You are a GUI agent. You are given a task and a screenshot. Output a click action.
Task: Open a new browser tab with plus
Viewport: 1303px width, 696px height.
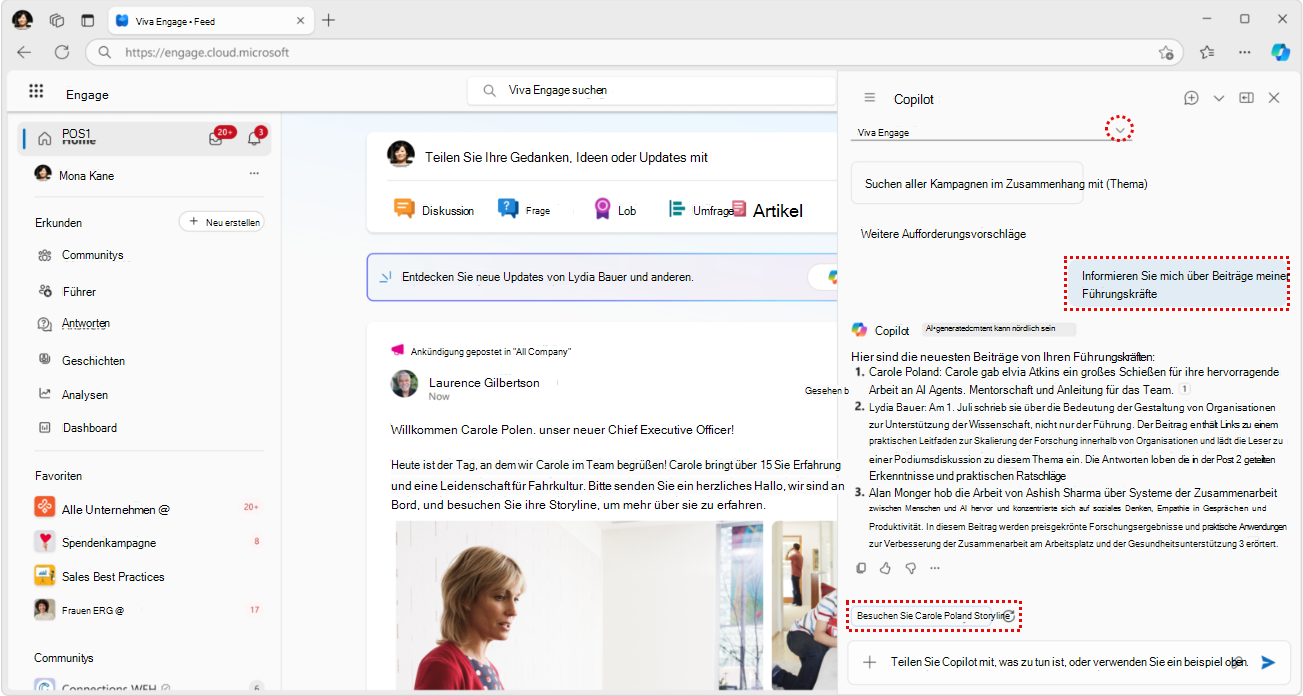point(328,20)
